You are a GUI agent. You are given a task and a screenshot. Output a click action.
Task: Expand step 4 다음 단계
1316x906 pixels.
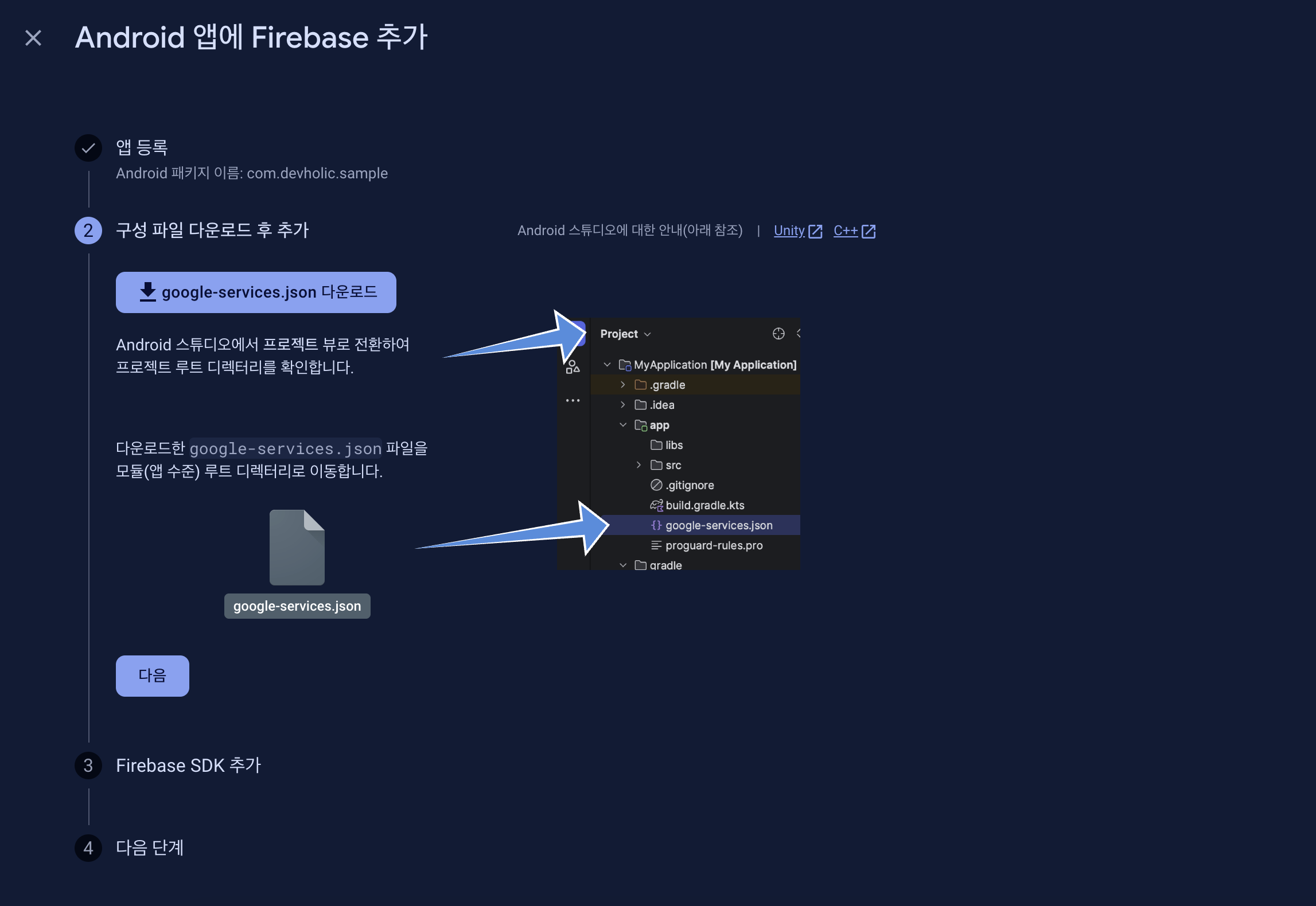coord(150,848)
